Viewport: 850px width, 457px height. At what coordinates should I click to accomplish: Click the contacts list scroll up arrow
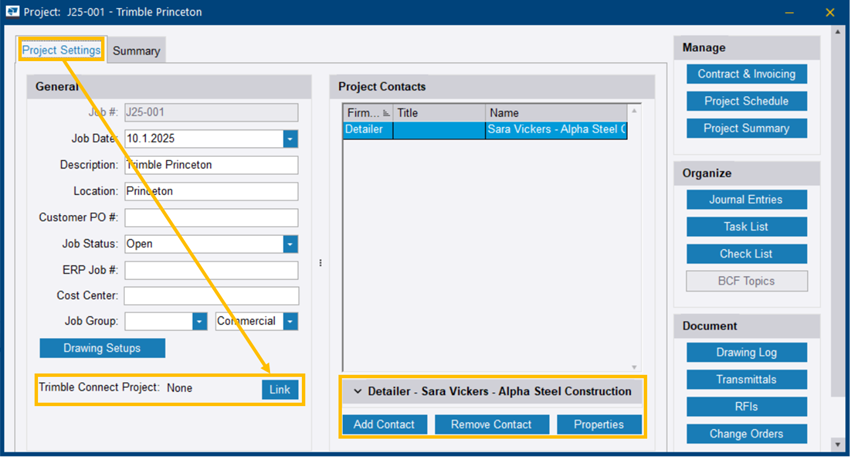pyautogui.click(x=634, y=111)
